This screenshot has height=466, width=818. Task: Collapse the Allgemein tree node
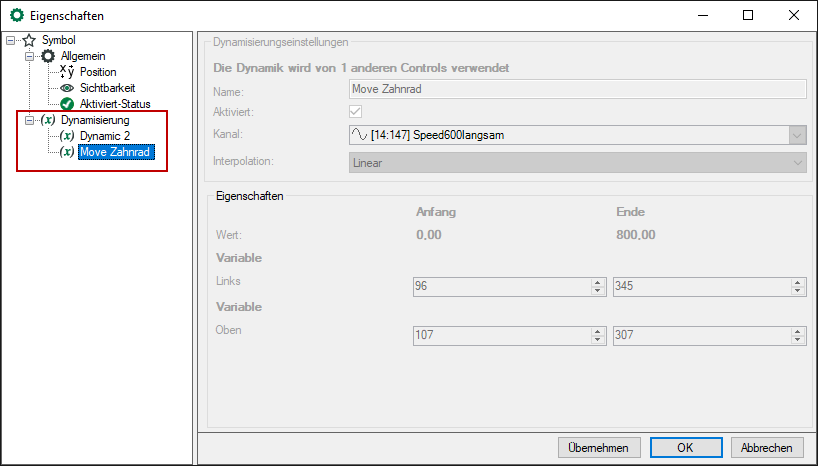coord(30,56)
